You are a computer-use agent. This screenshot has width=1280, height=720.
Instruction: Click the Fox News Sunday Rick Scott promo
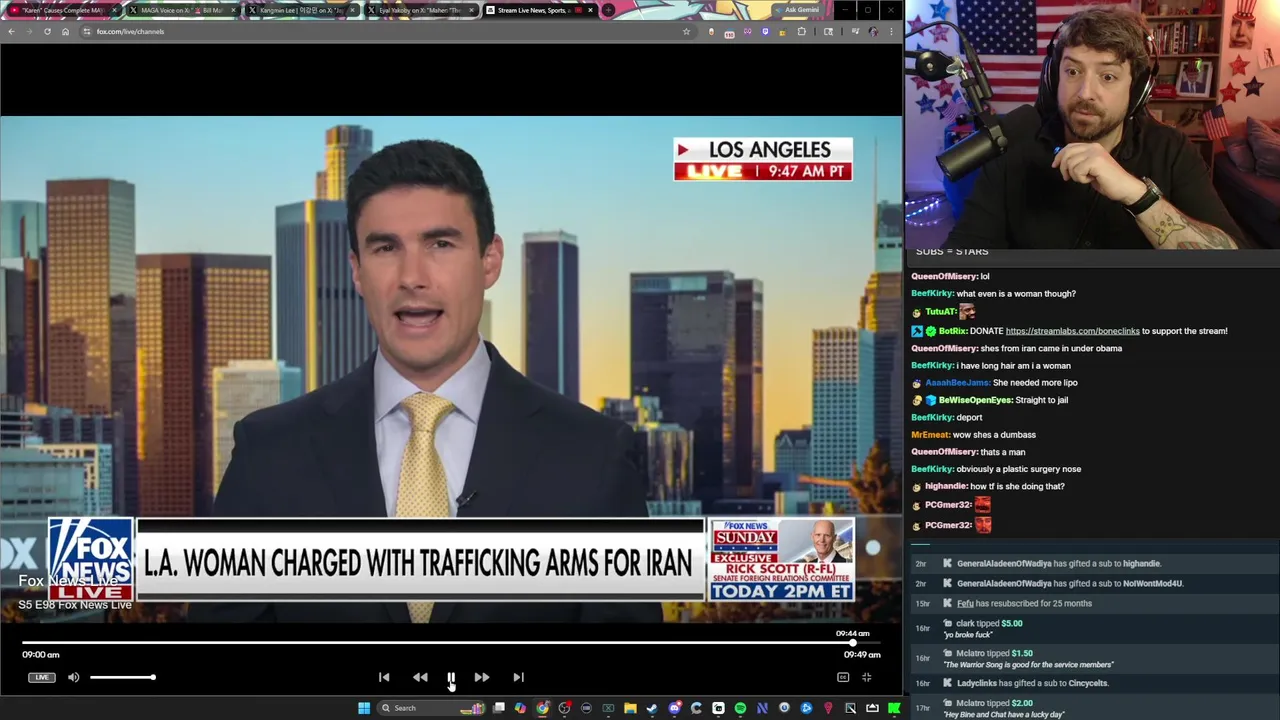(x=782, y=559)
